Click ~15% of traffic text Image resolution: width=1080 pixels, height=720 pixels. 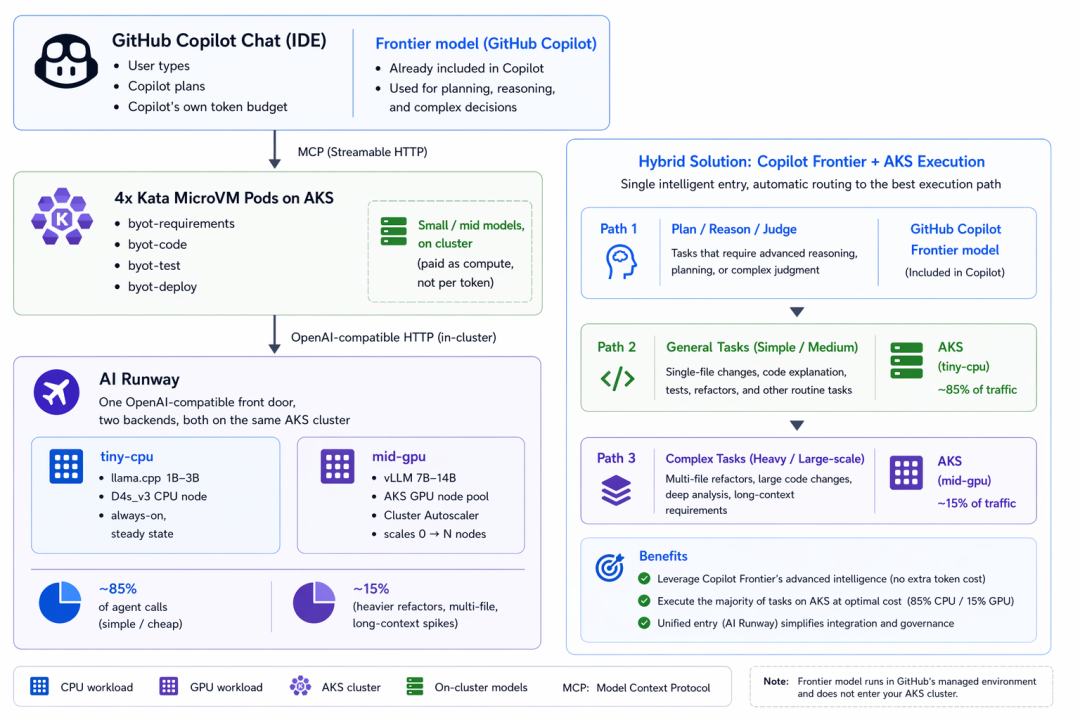click(x=976, y=503)
